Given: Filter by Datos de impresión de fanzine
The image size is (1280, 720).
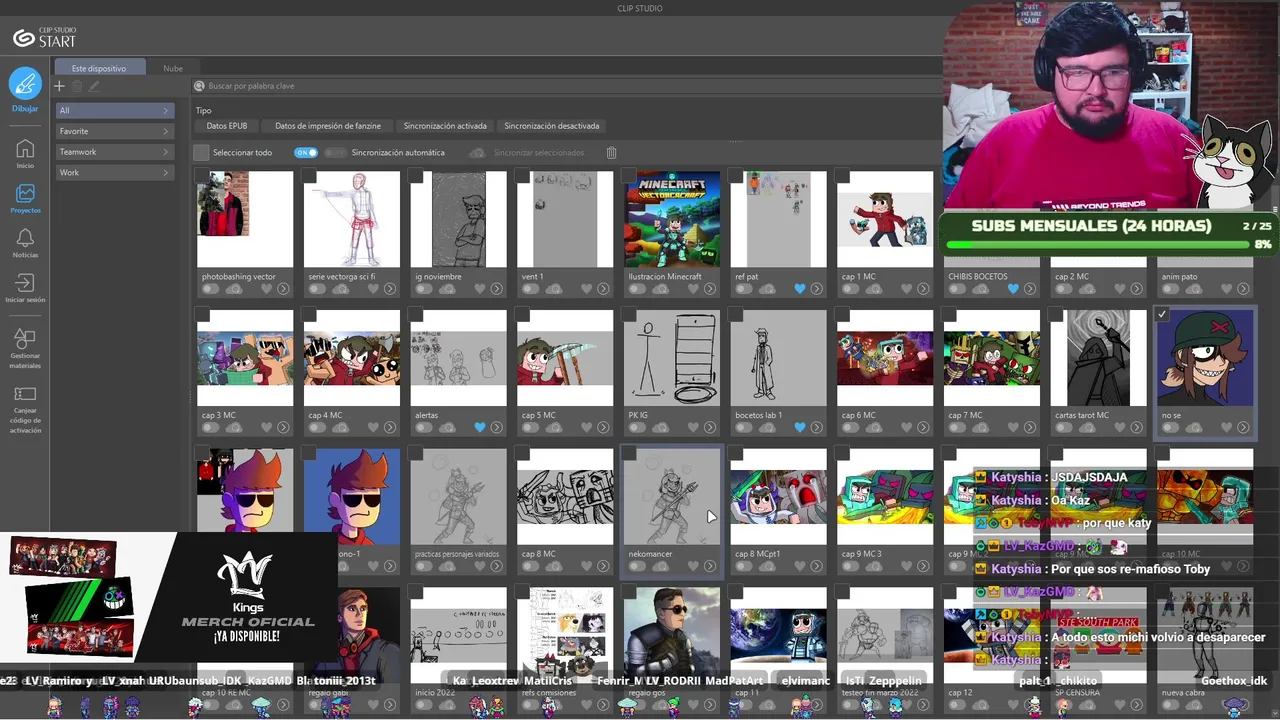Looking at the screenshot, I should [328, 126].
